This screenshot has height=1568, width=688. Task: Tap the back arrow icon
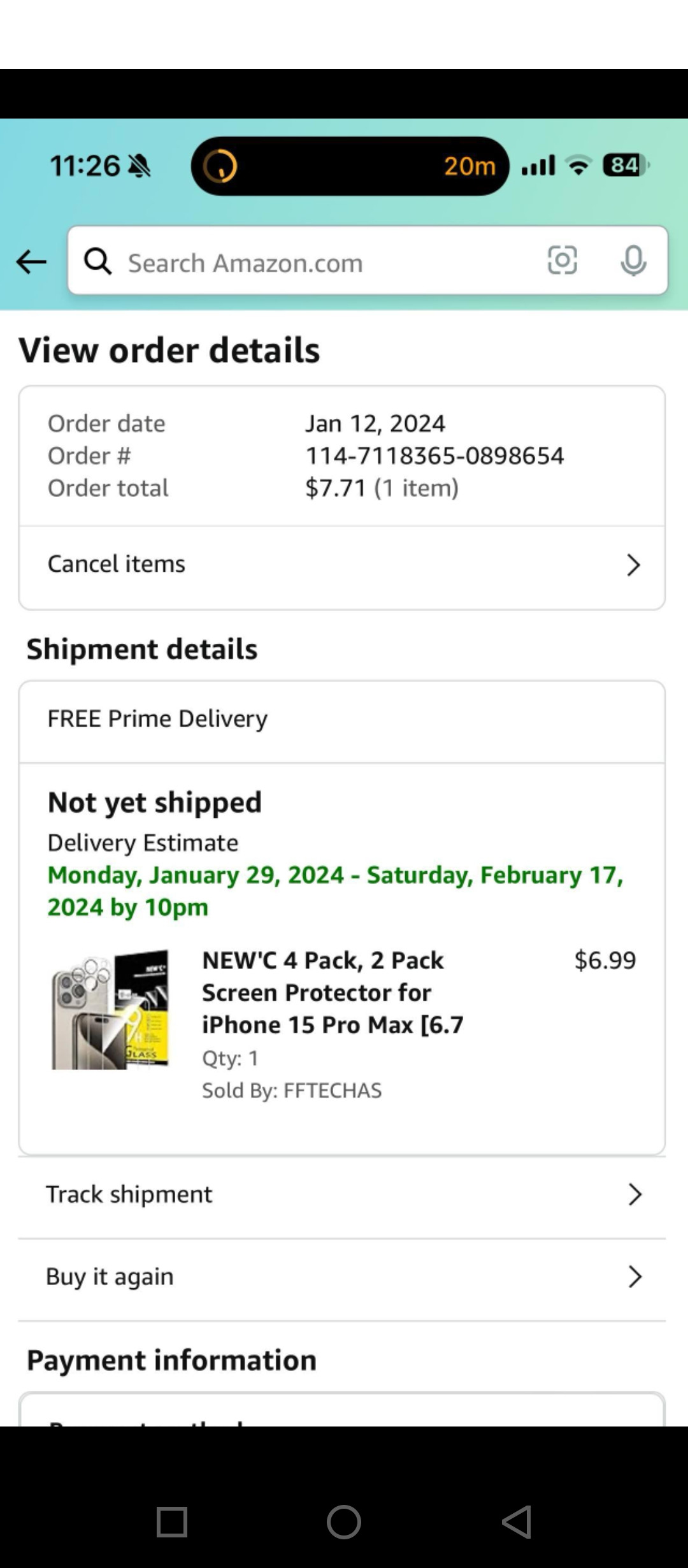[31, 261]
